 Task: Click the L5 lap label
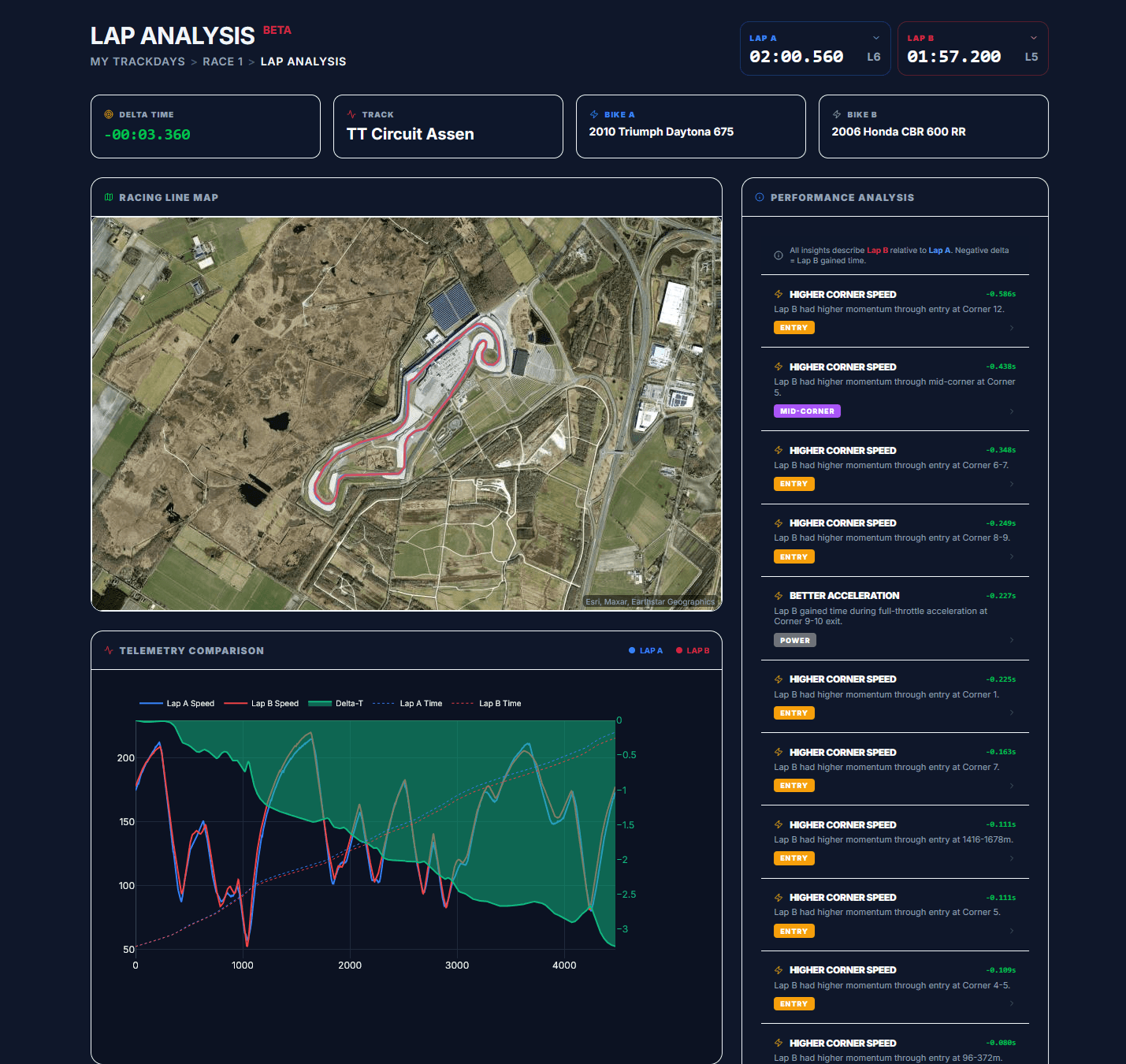1031,57
